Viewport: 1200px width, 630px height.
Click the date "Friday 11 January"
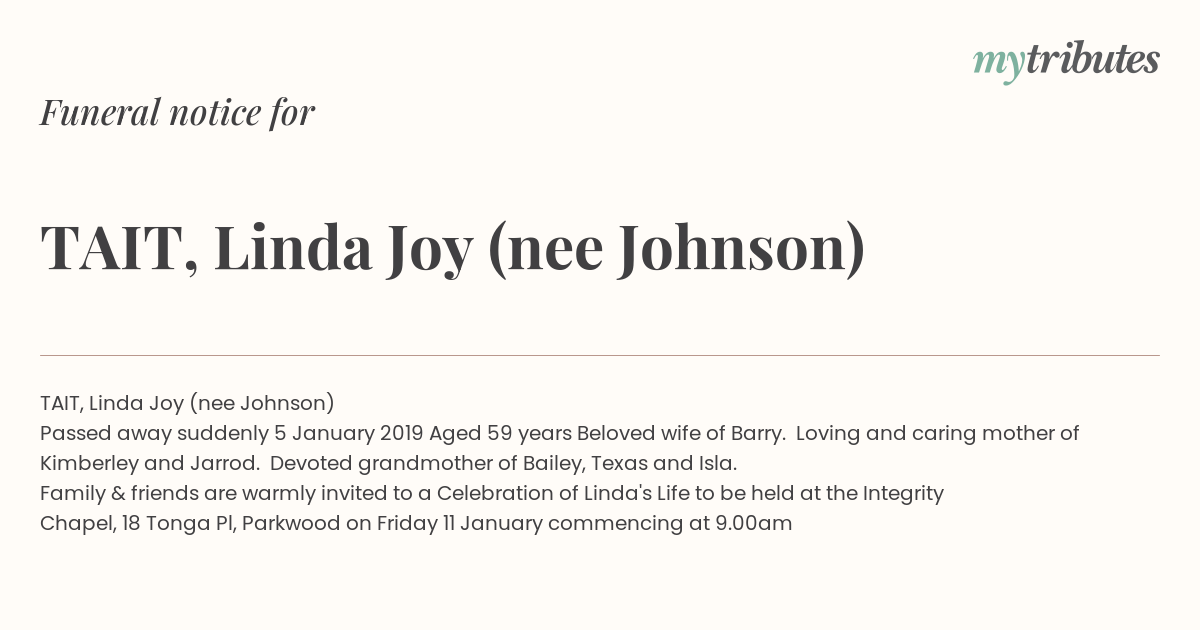click(459, 524)
